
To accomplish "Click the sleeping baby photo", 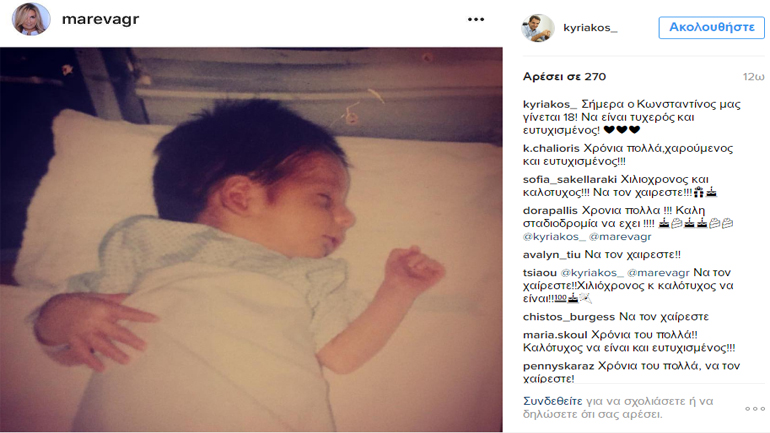I will point(251,240).
